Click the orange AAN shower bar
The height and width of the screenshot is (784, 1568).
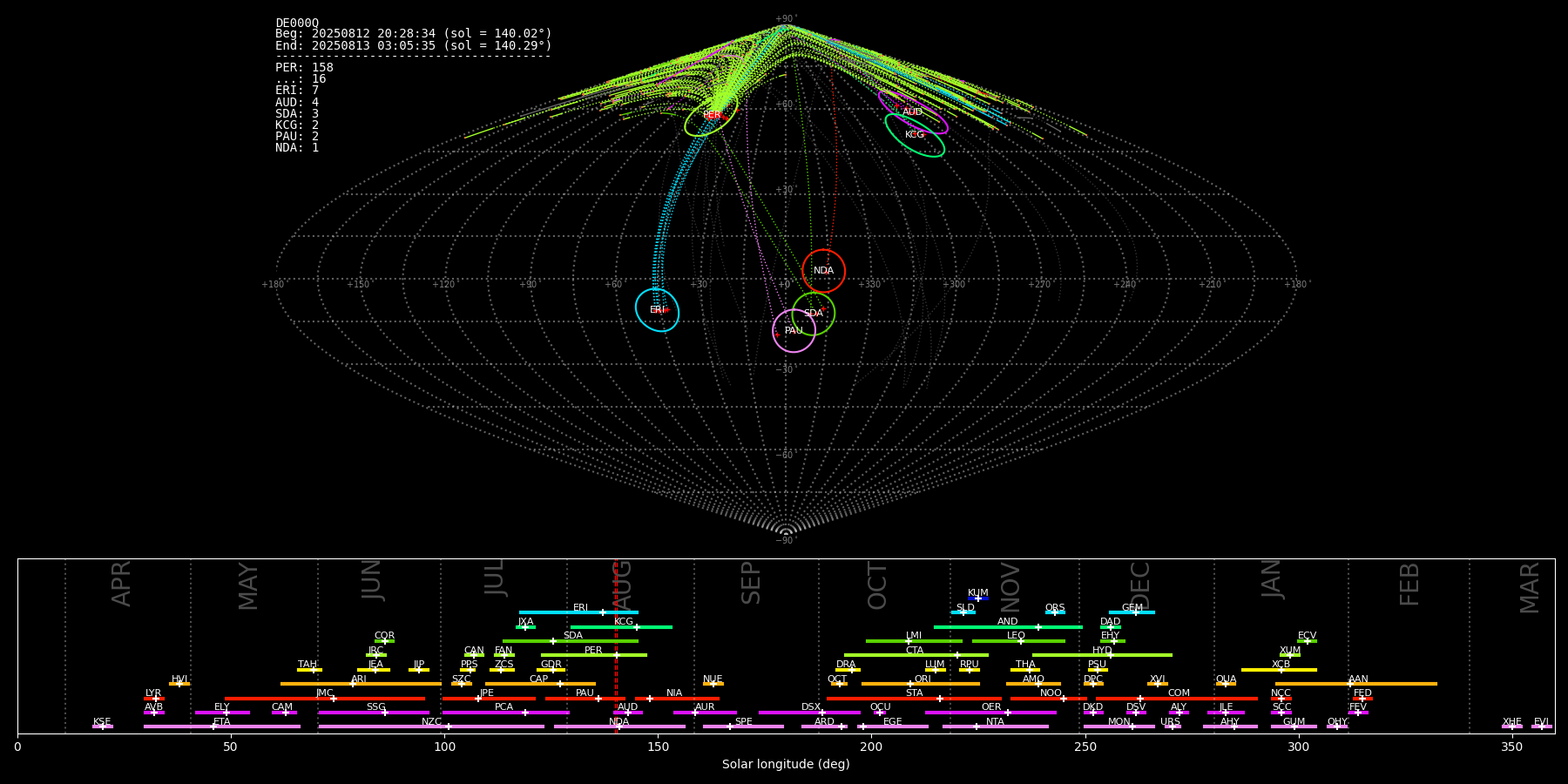click(x=1356, y=684)
